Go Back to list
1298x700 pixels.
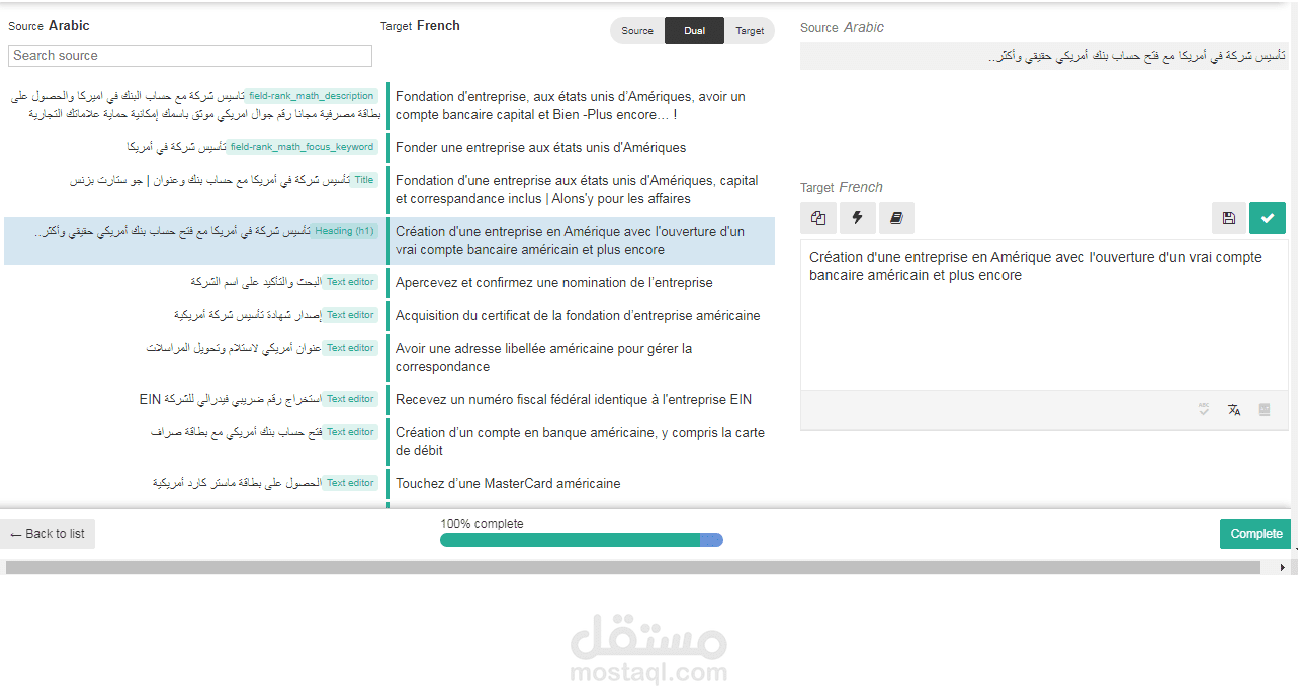(x=47, y=534)
